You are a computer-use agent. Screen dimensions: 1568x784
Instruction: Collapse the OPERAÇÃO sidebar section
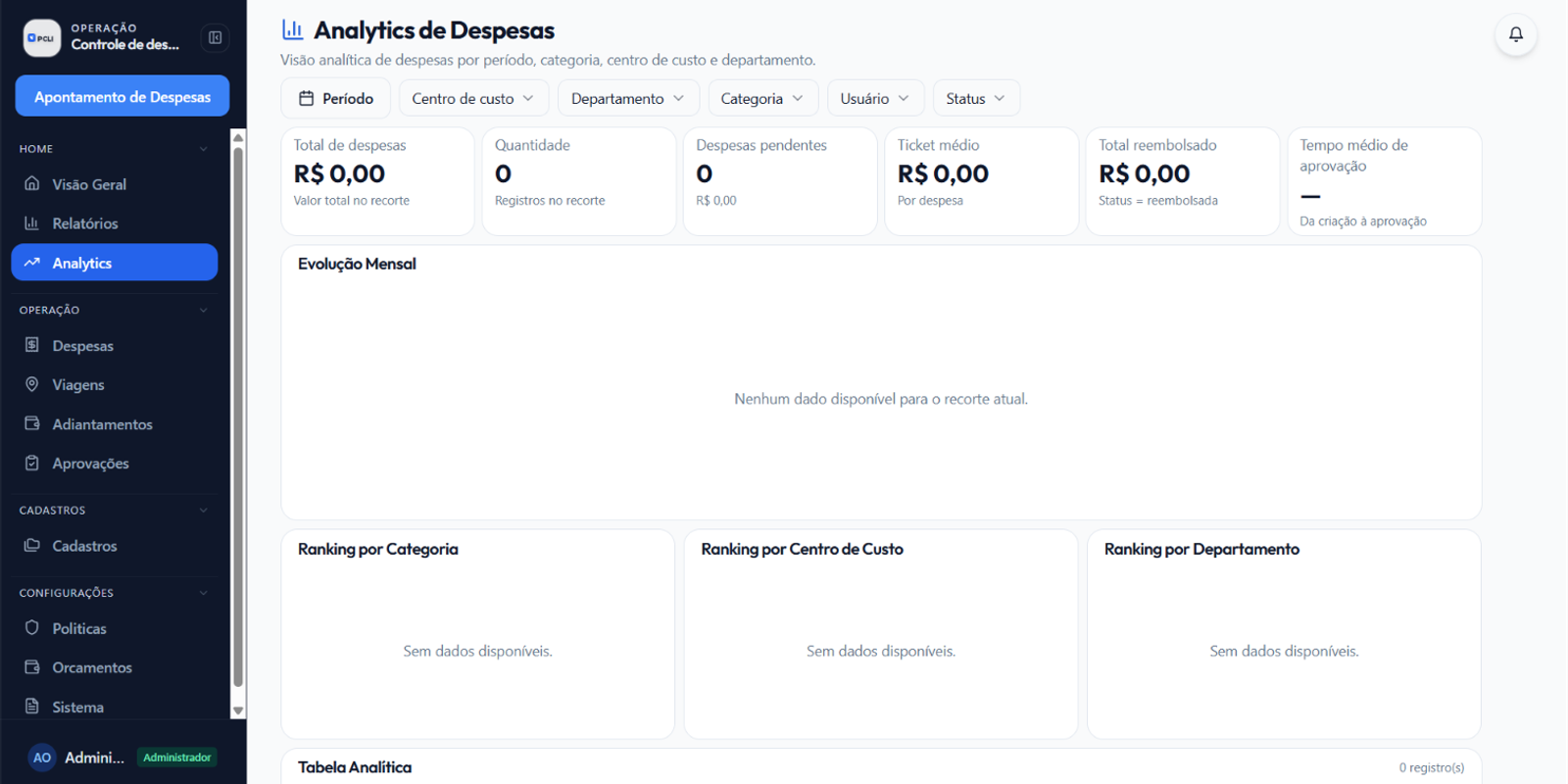204,310
